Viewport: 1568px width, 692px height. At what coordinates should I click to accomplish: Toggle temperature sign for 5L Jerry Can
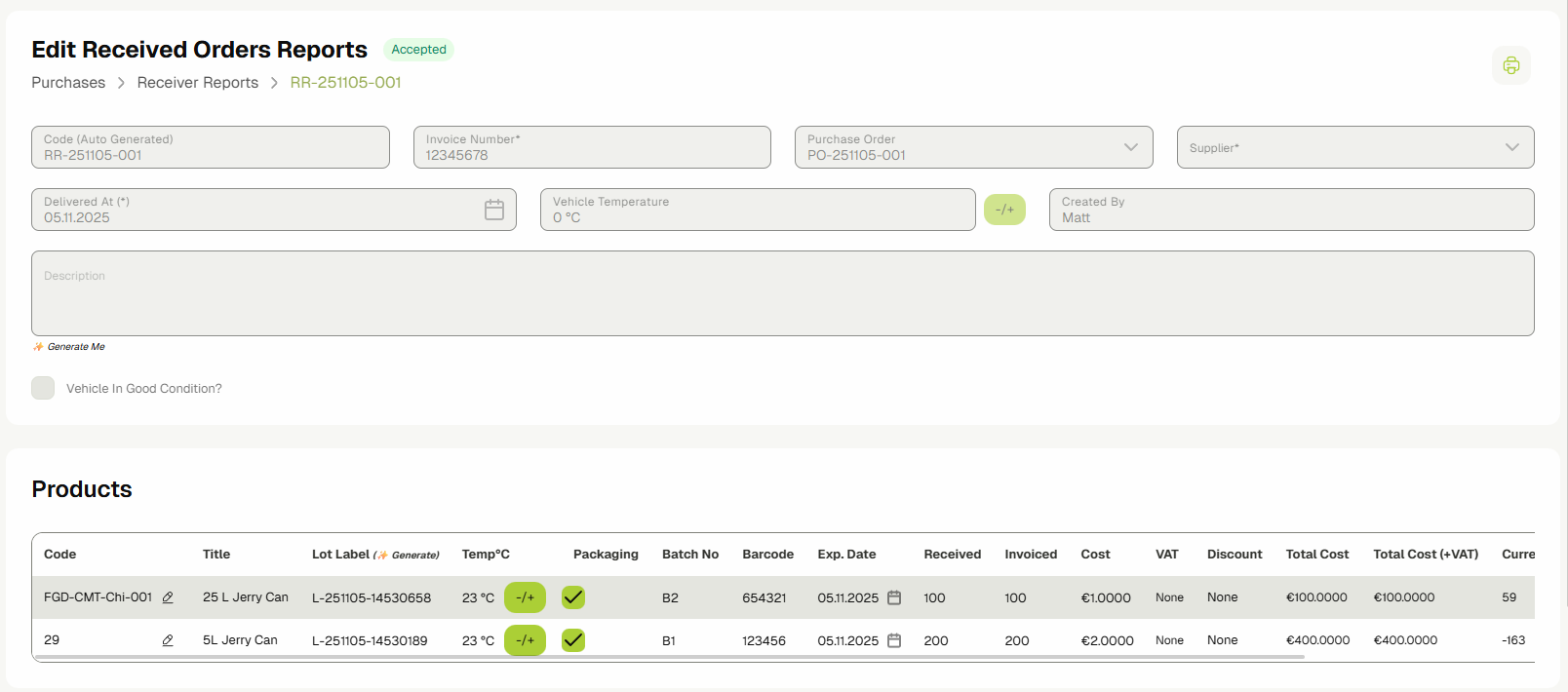[x=525, y=640]
